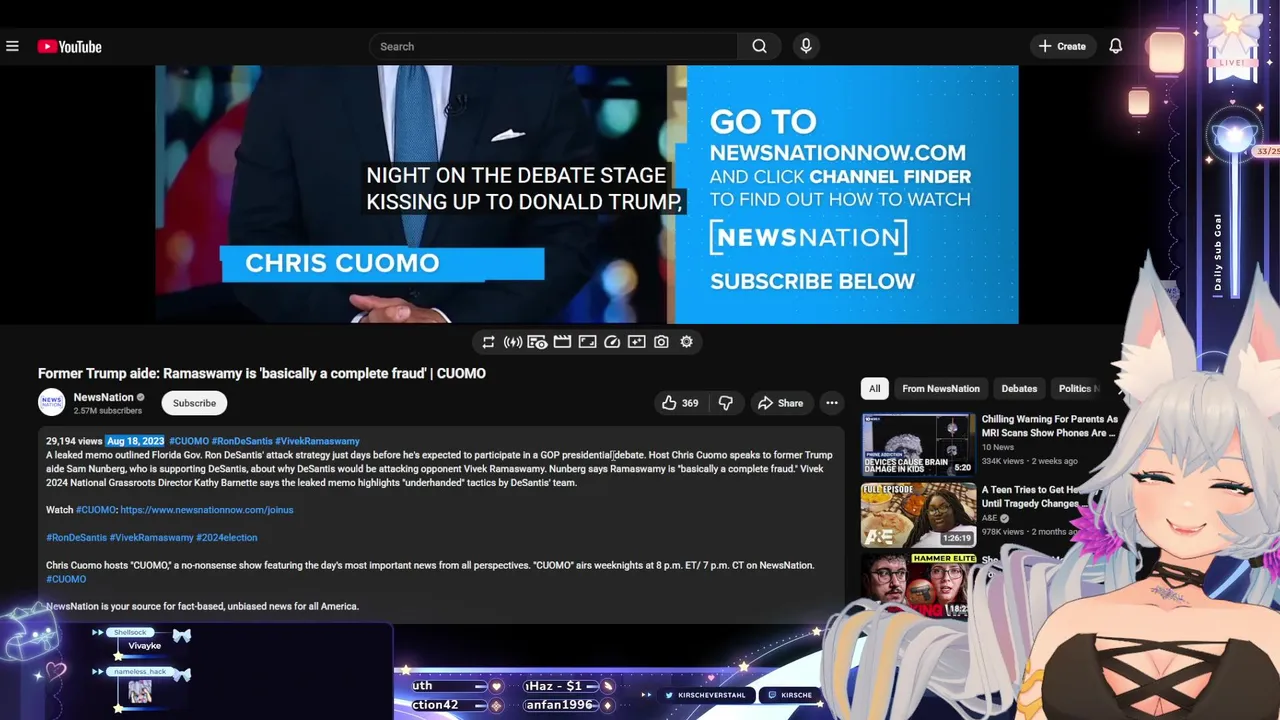
Task: Open the A&E full episode thumbnail
Action: [x=918, y=515]
